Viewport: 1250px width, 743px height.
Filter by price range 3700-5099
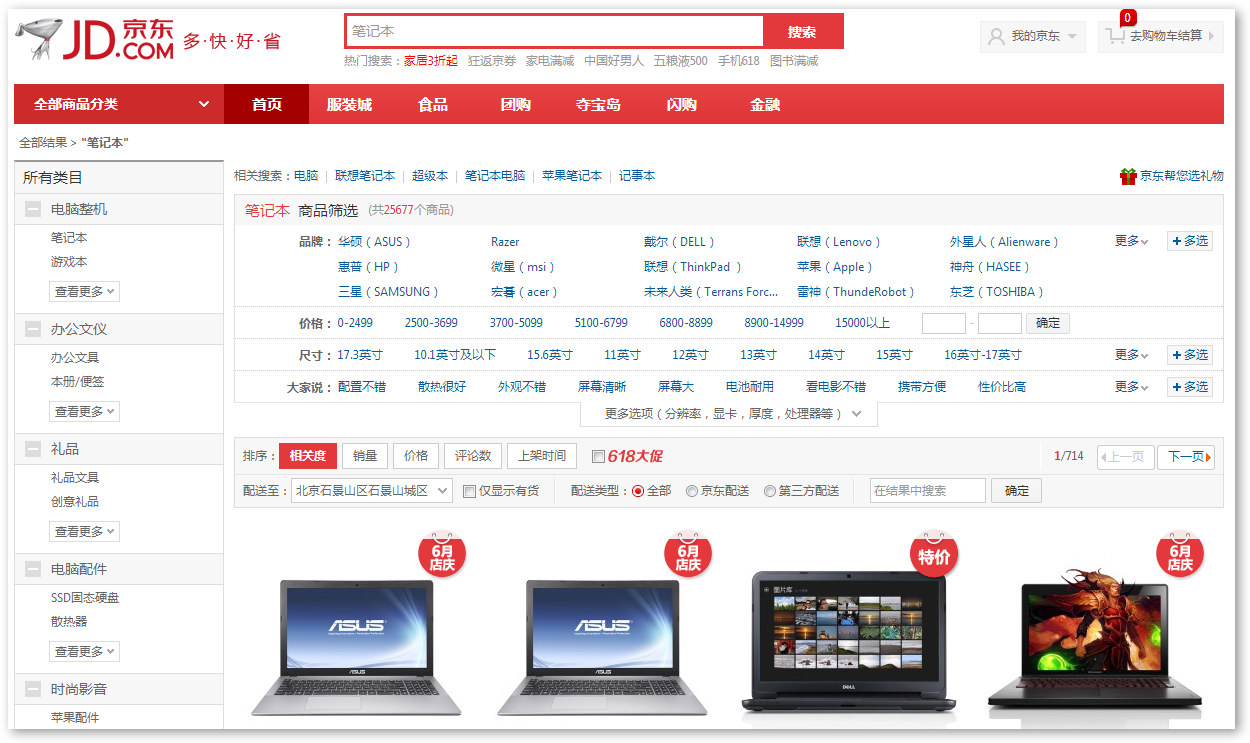pos(516,323)
